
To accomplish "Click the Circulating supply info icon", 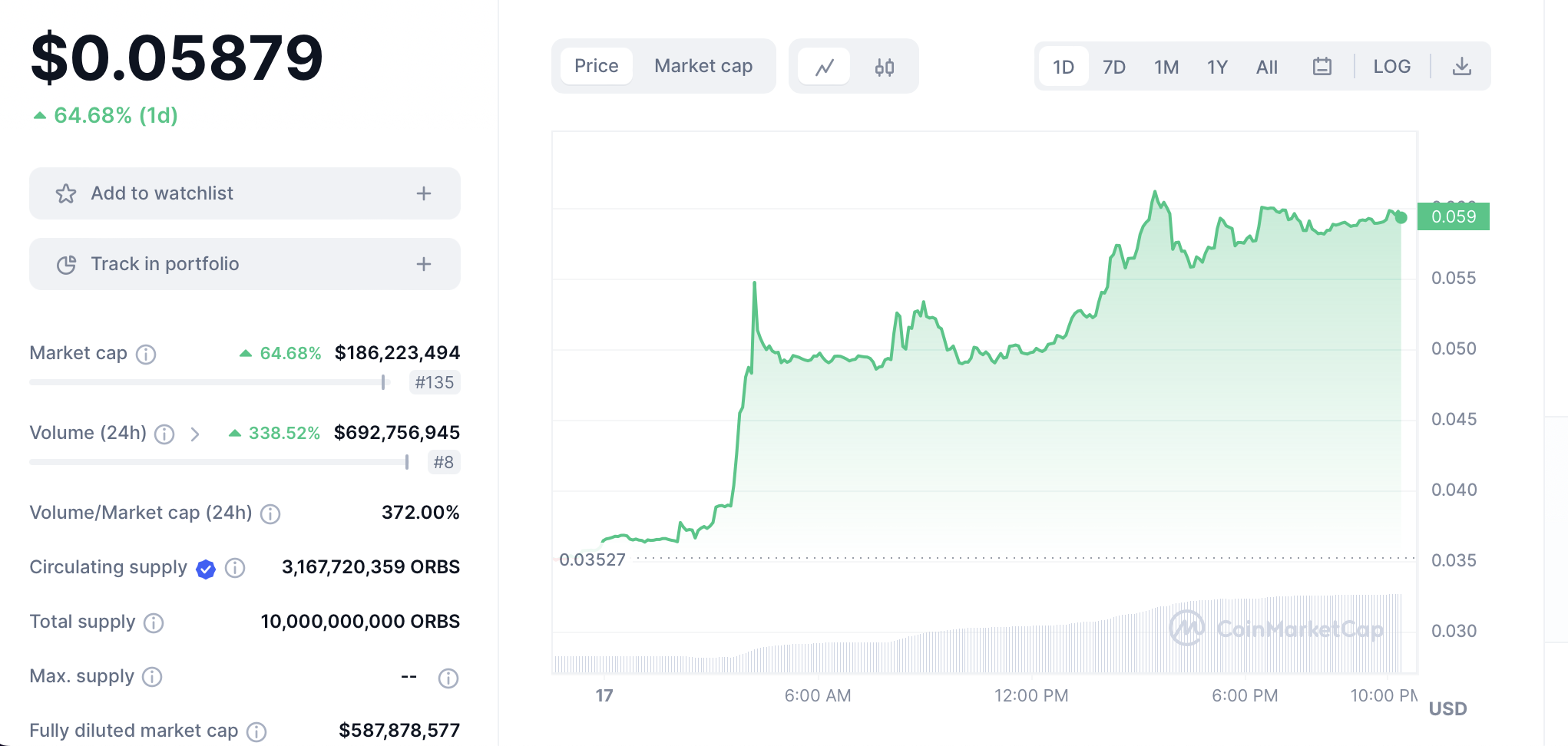I will [x=235, y=568].
